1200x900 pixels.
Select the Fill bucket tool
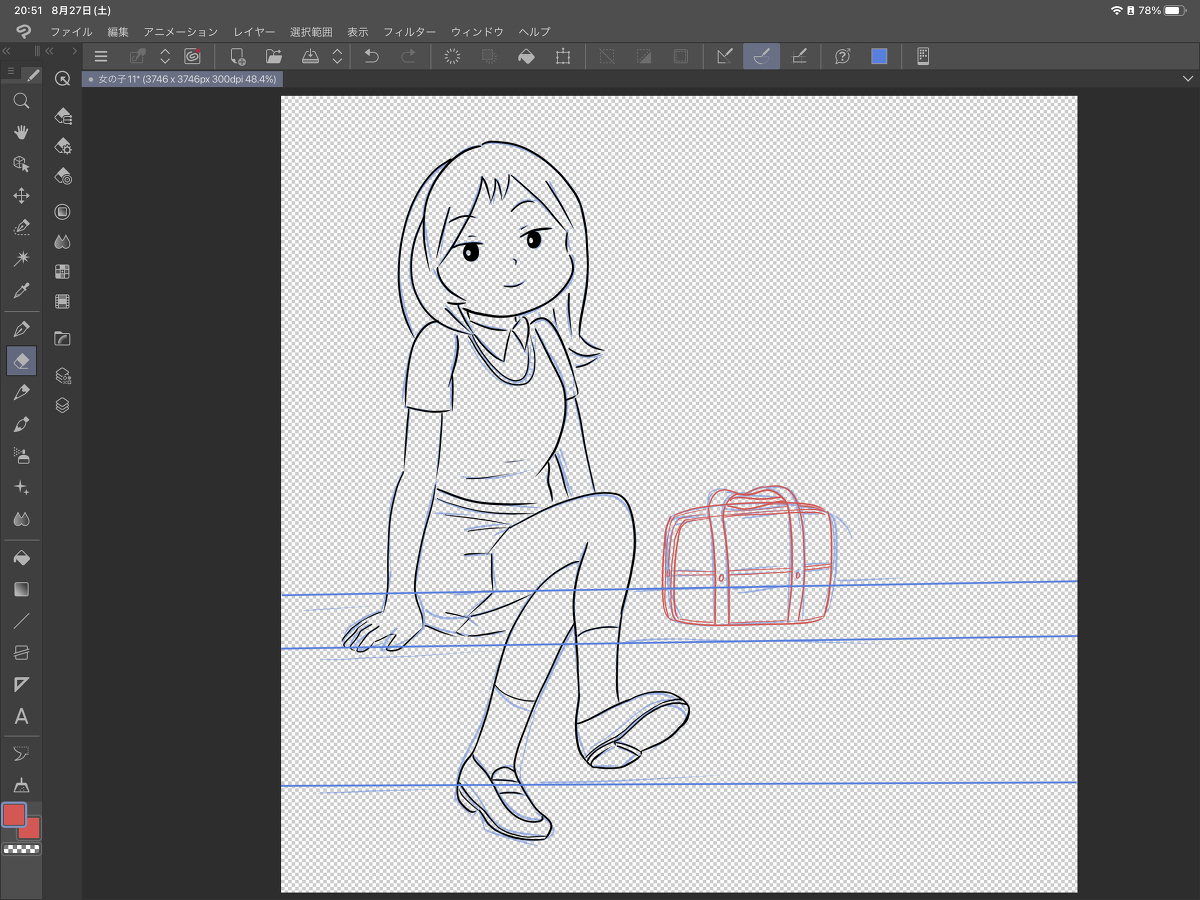pos(21,557)
